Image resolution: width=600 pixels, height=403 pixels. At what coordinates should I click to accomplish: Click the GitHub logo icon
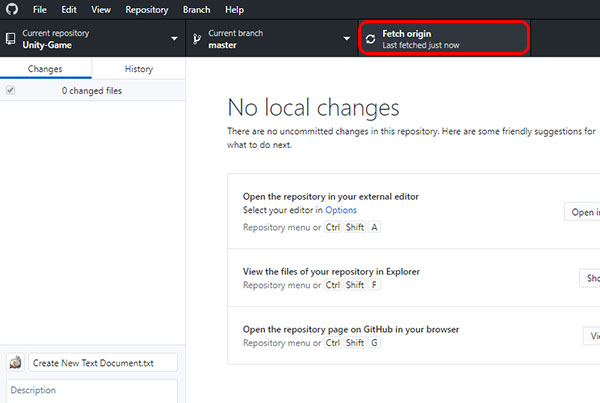point(12,9)
